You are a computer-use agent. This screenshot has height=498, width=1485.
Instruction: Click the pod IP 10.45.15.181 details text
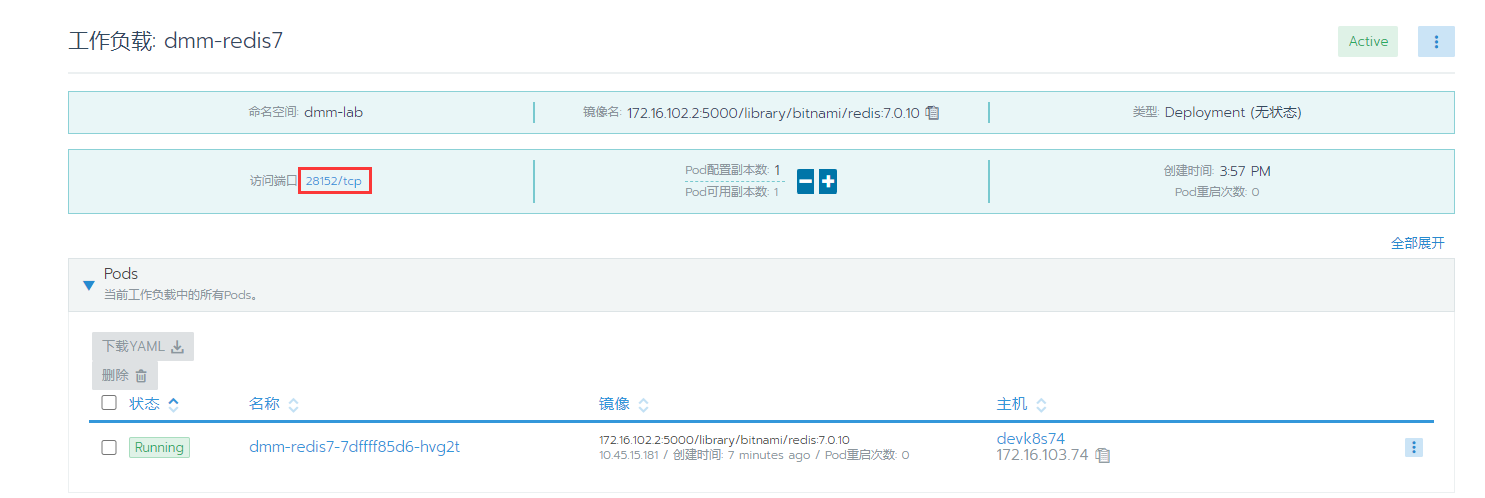point(629,455)
